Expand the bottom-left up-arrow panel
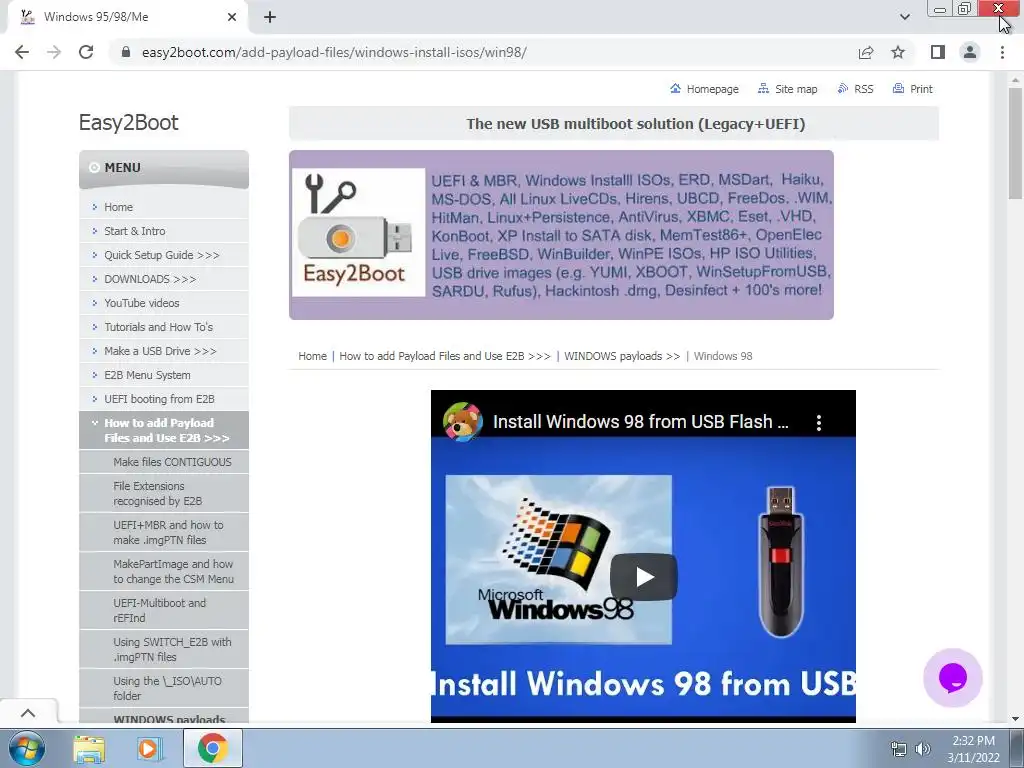The image size is (1024, 768). tap(28, 712)
